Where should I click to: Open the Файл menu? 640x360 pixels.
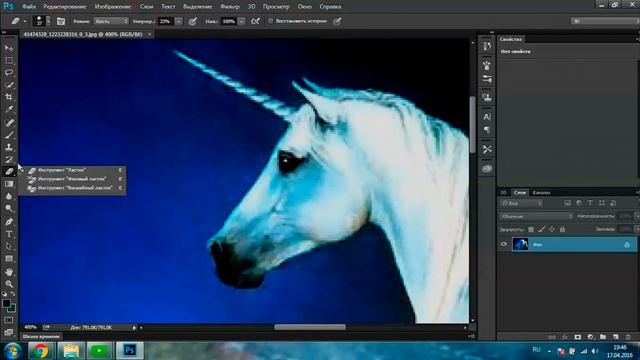(x=29, y=7)
